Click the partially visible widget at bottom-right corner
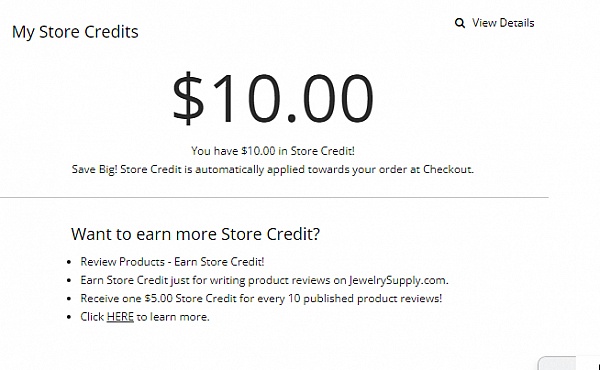 click(x=569, y=363)
